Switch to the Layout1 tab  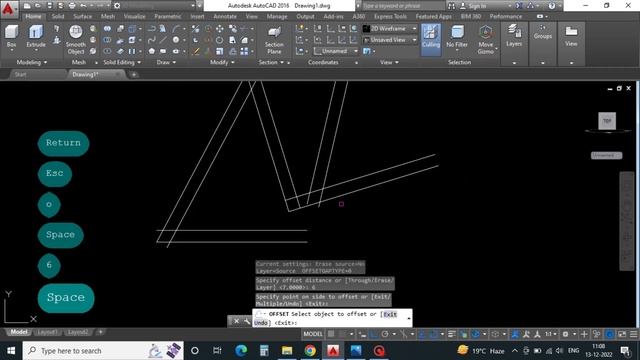tap(47, 332)
